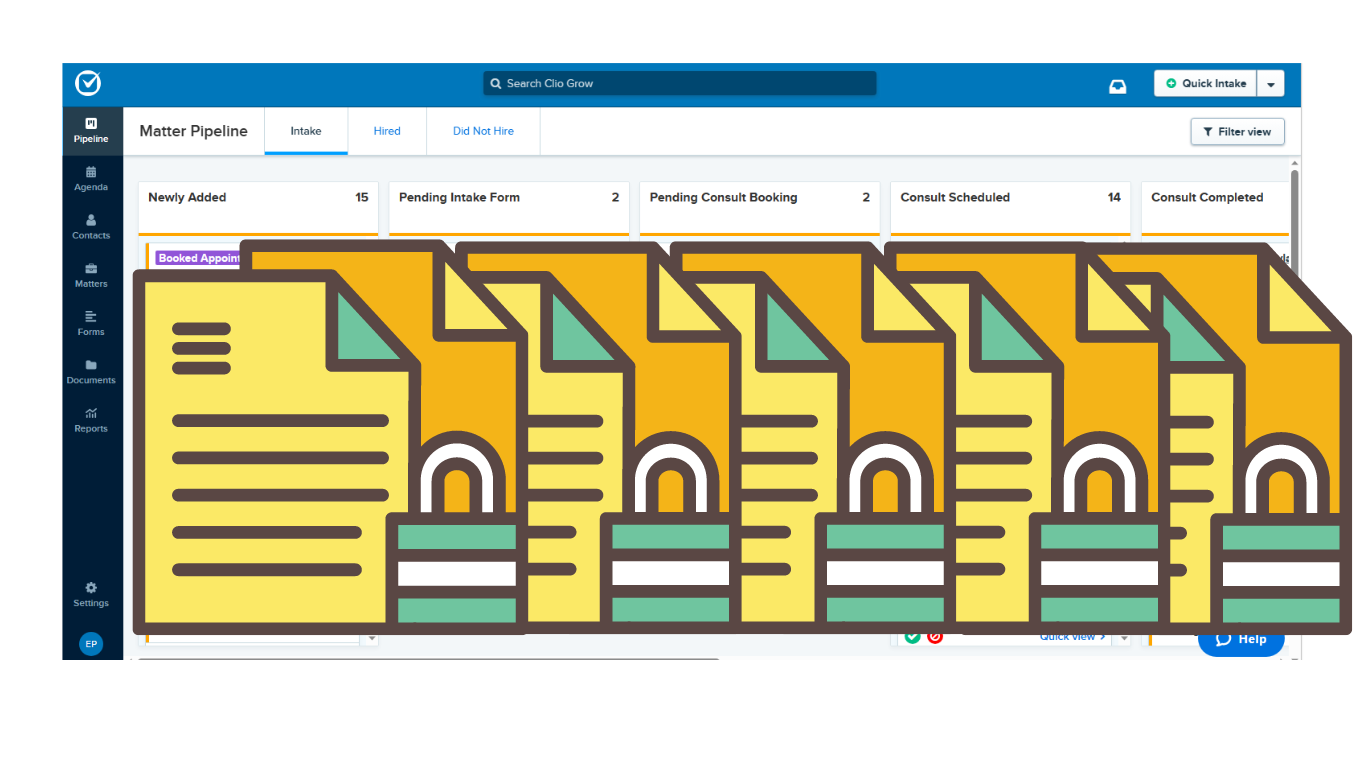This screenshot has height=768, width=1366.
Task: Click the count 15 on Newly Added
Action: (362, 197)
